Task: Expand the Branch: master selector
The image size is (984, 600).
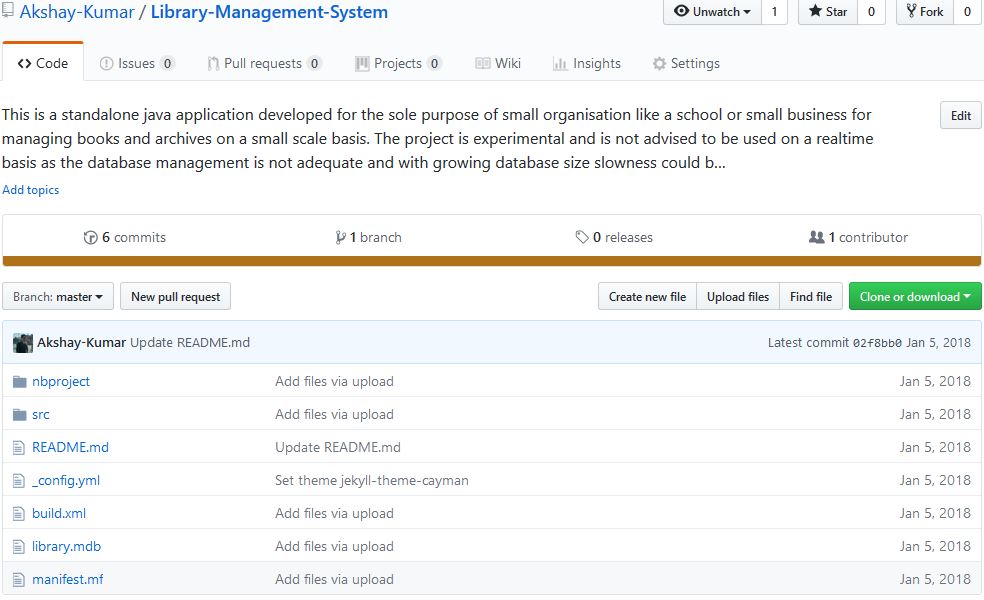Action: pyautogui.click(x=58, y=296)
